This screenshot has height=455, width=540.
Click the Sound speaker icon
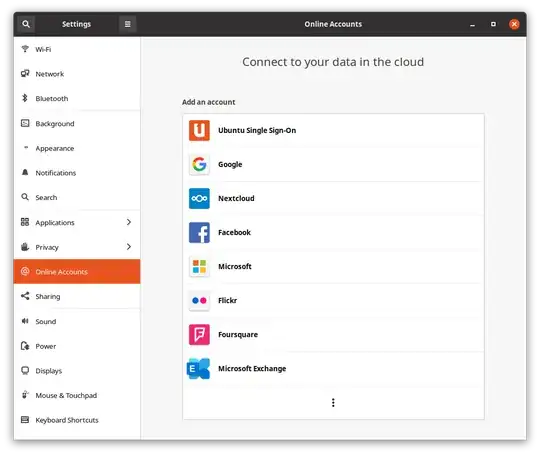coord(25,321)
